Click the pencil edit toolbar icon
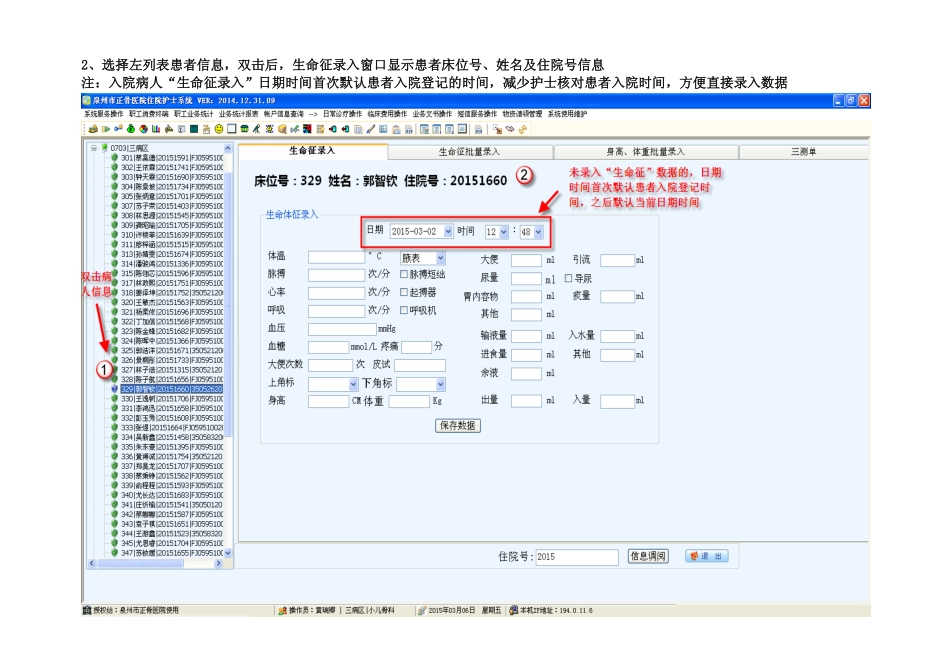 [x=371, y=129]
